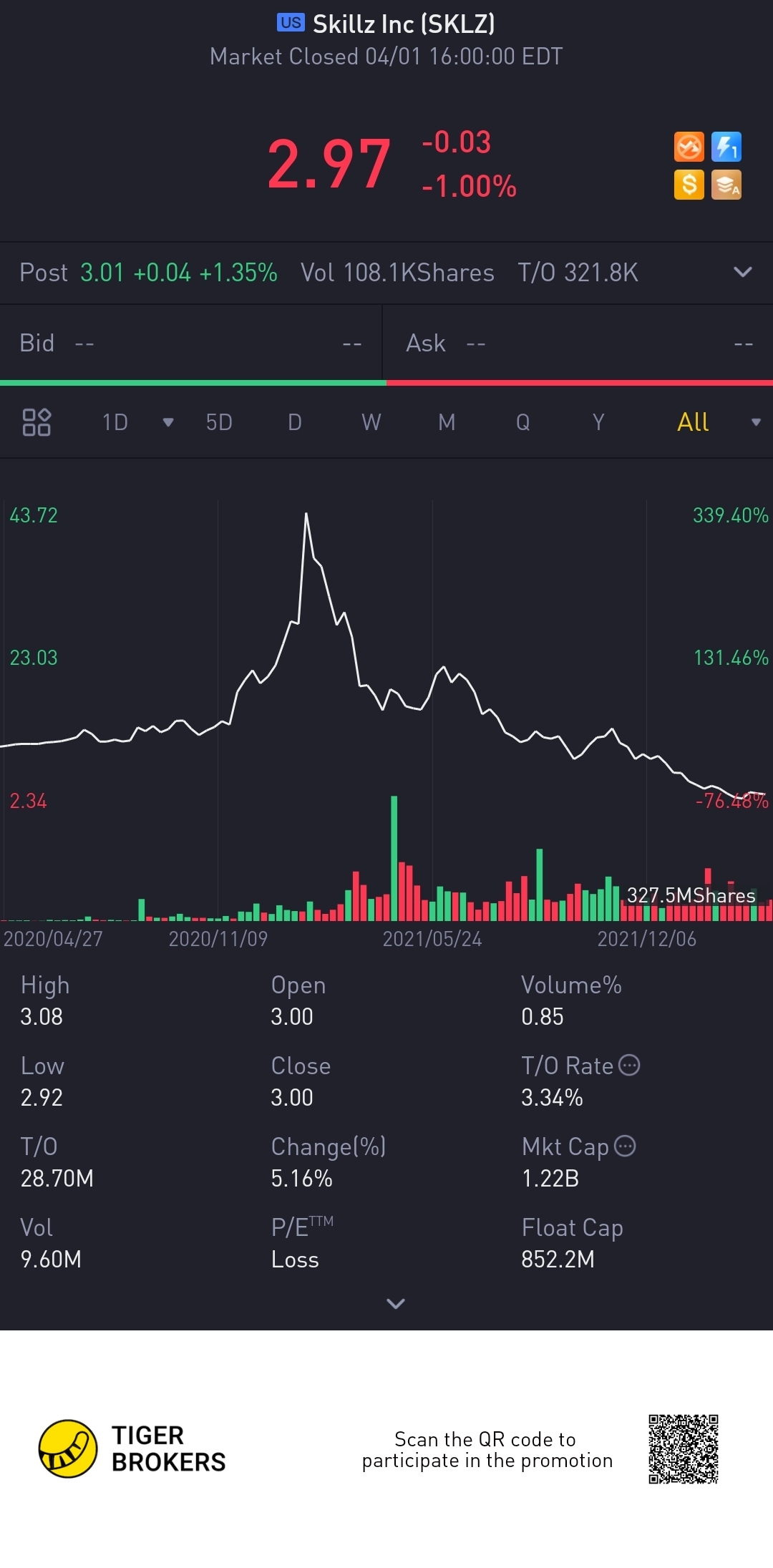Switch to the 5D chart tab
The height and width of the screenshot is (1568, 773).
pos(219,422)
